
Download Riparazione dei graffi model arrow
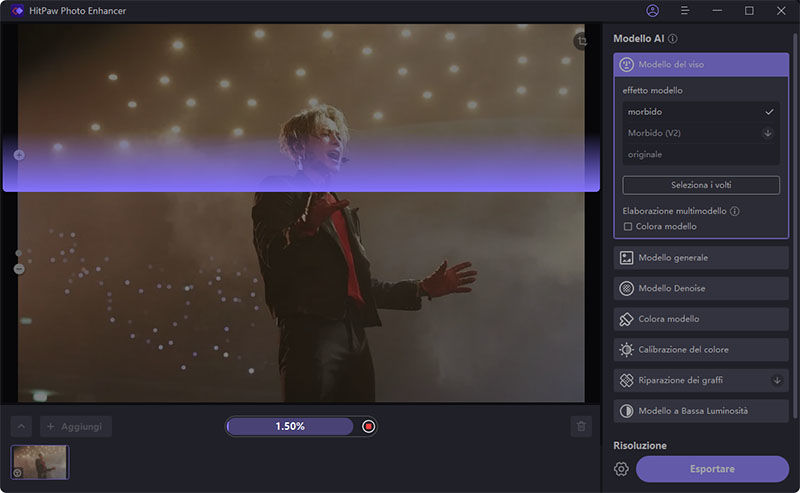coord(777,380)
